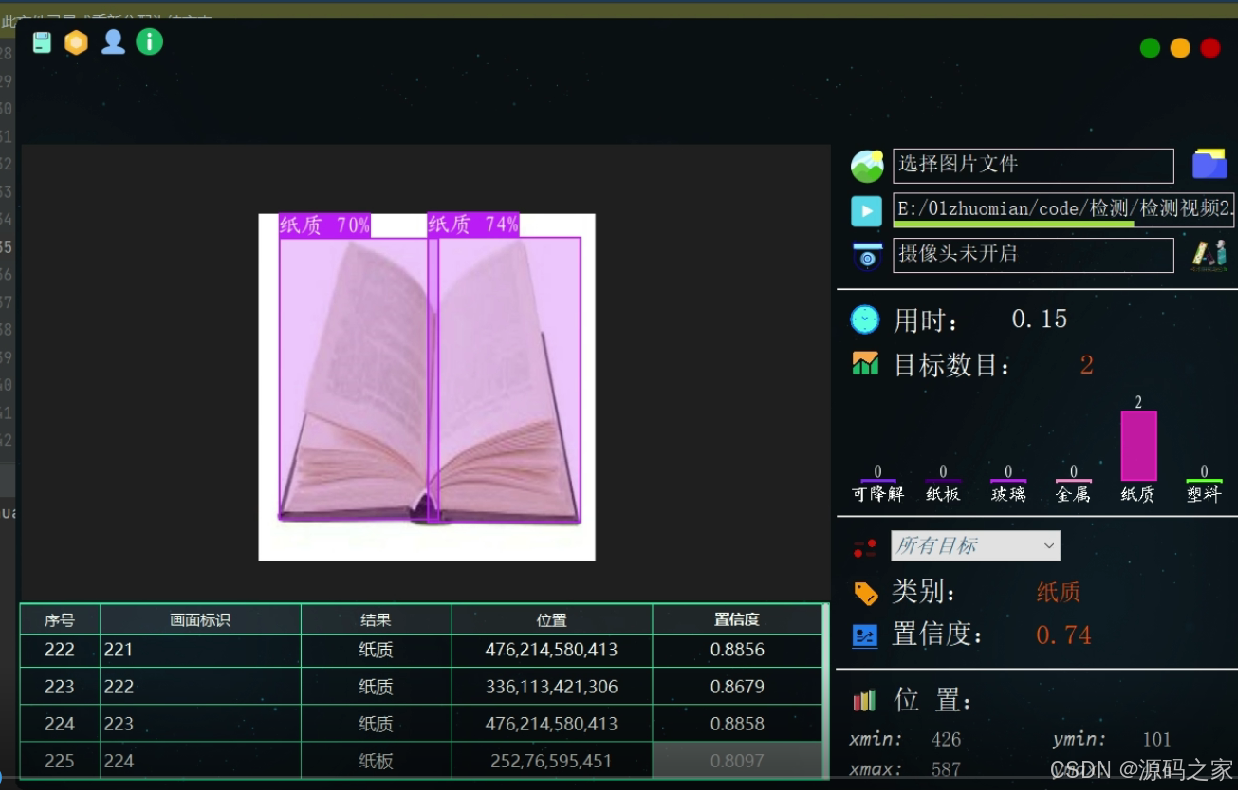Click the icon beside 置信度 label
1238x790 pixels.
point(866,634)
